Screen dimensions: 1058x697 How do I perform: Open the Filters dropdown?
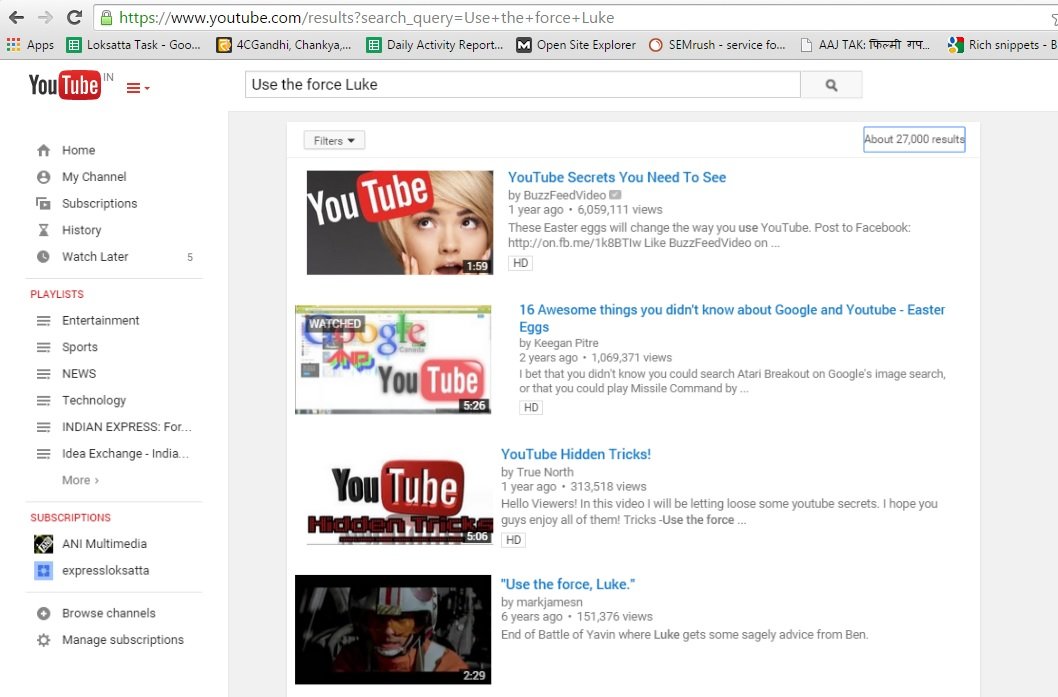(334, 140)
